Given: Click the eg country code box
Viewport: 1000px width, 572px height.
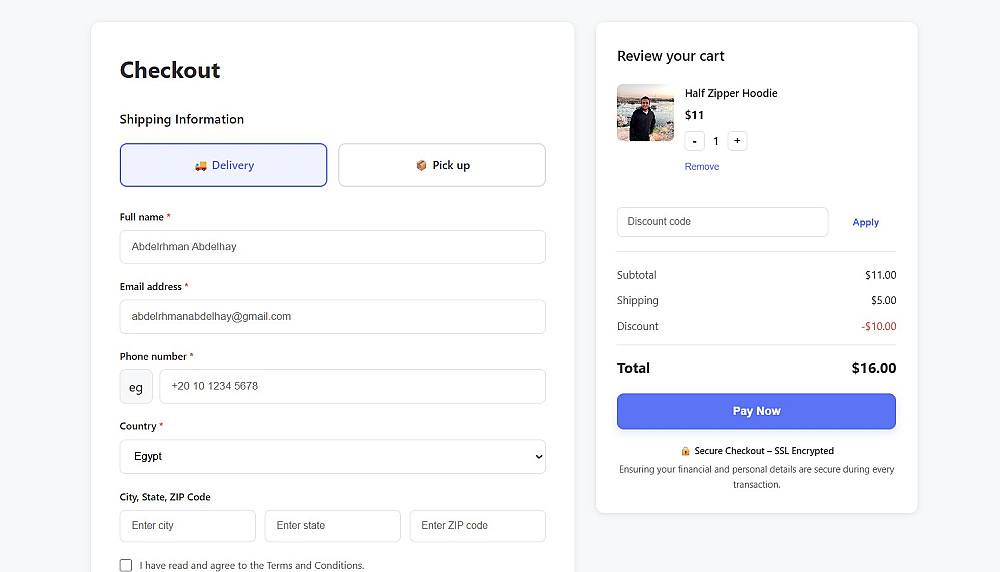Looking at the screenshot, I should 136,387.
